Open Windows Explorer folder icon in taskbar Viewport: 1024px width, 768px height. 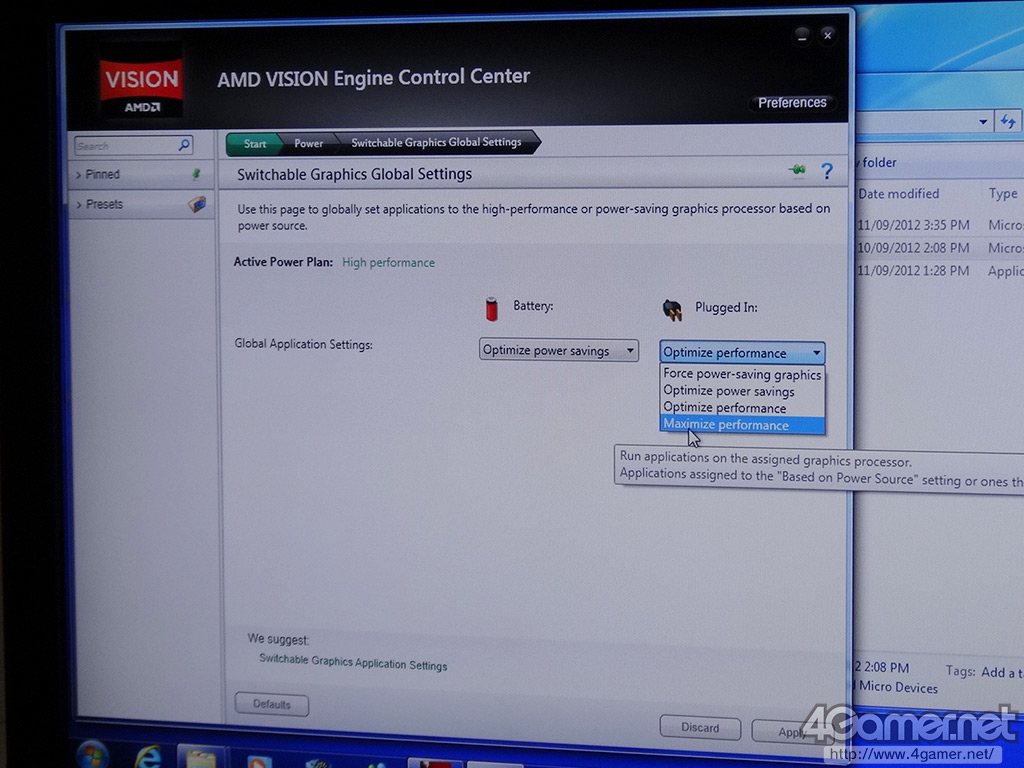coord(200,758)
